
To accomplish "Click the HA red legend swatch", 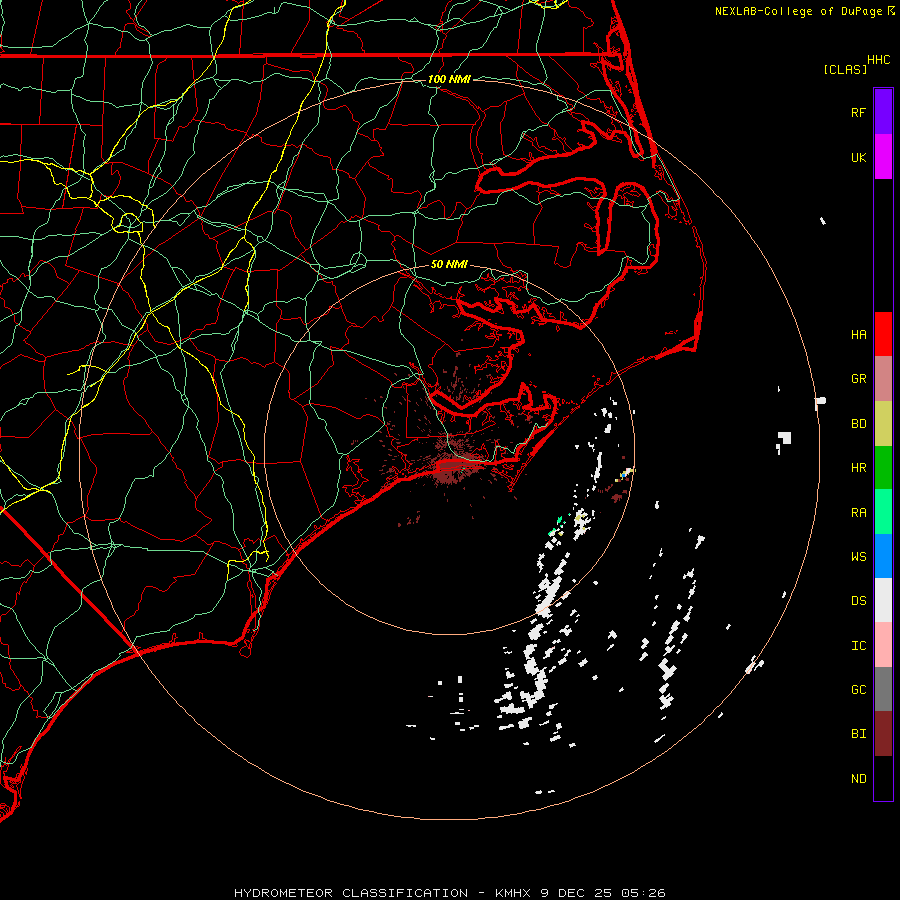I will [883, 334].
